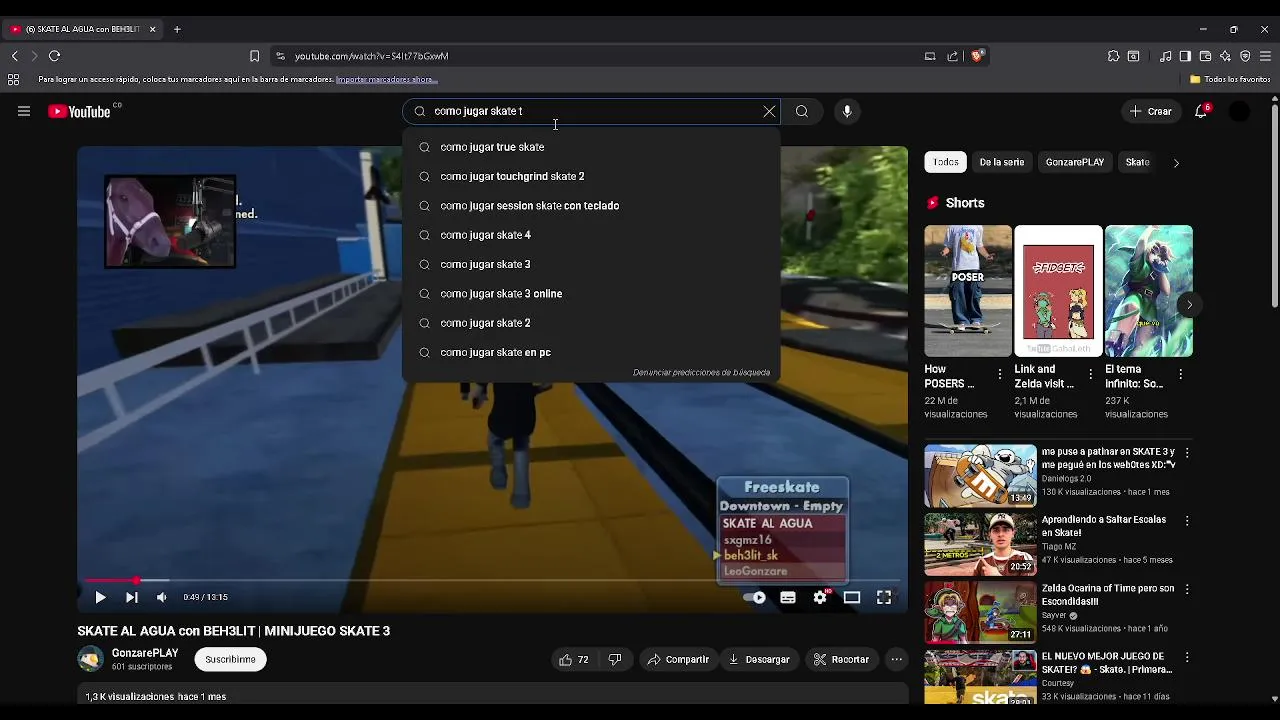The image size is (1280, 720).
Task: Open the Tiago MZ video thumbnail
Action: 980,544
